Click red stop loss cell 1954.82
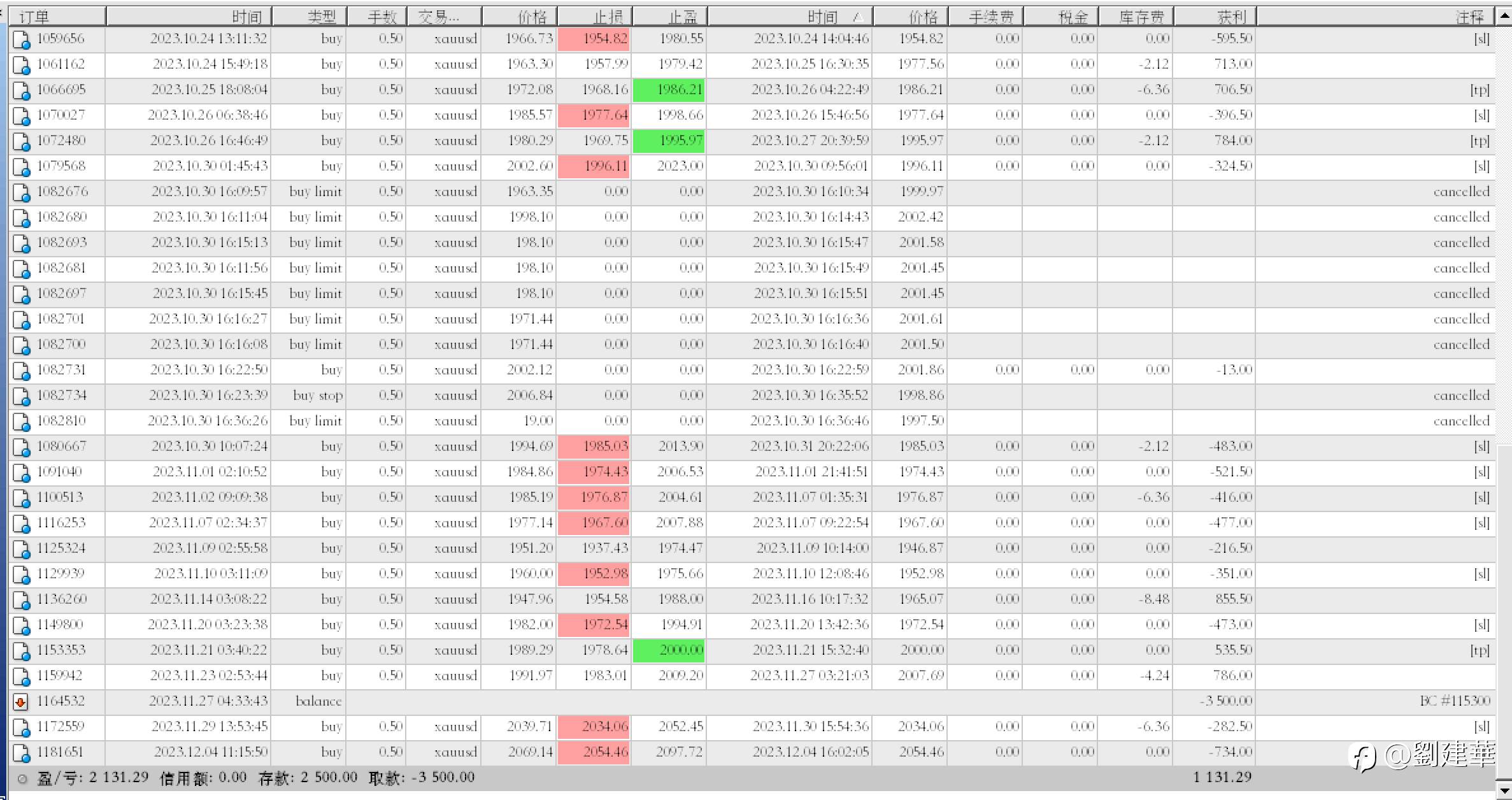The width and height of the screenshot is (1512, 800). tap(594, 39)
